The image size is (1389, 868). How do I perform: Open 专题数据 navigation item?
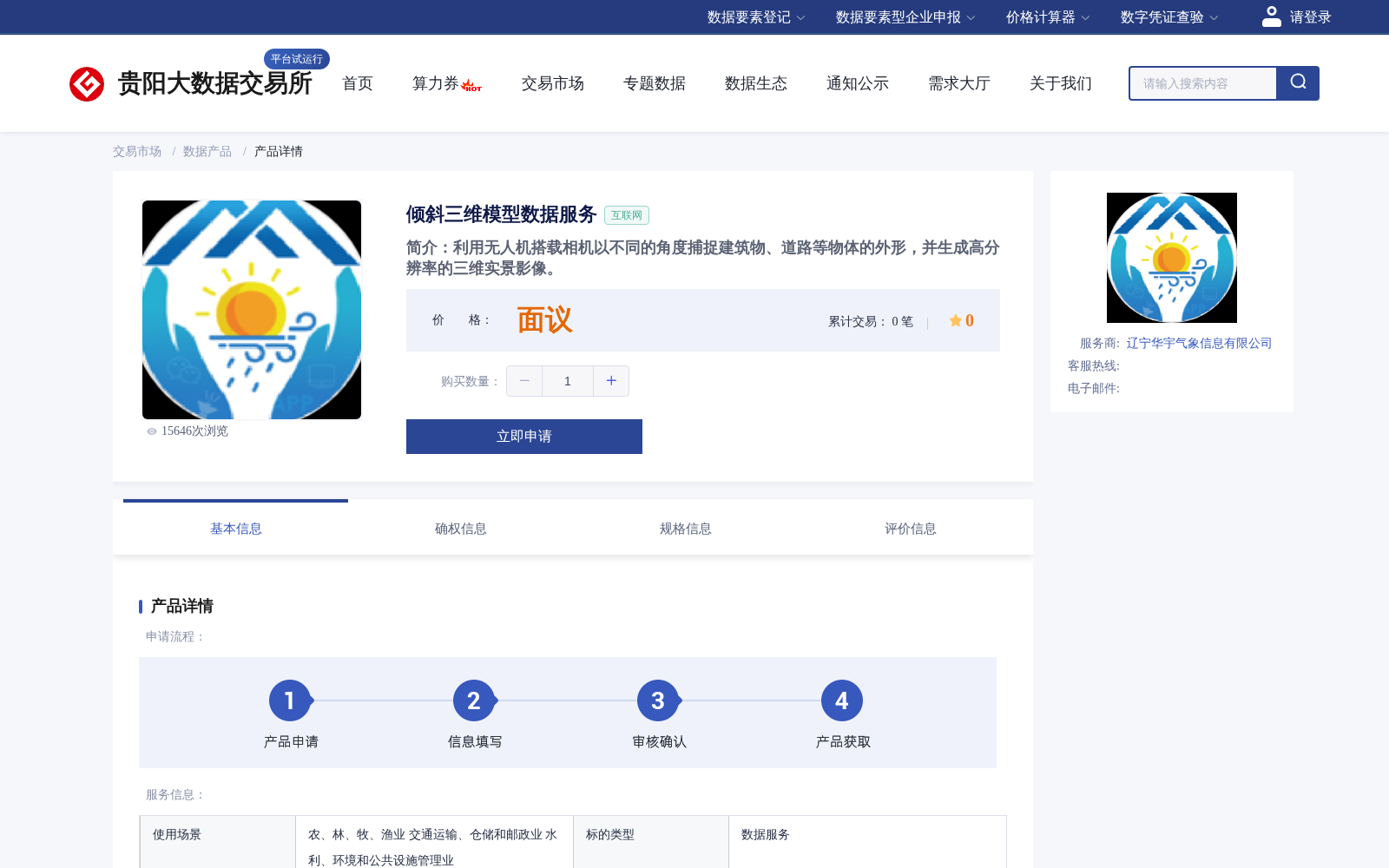[655, 83]
